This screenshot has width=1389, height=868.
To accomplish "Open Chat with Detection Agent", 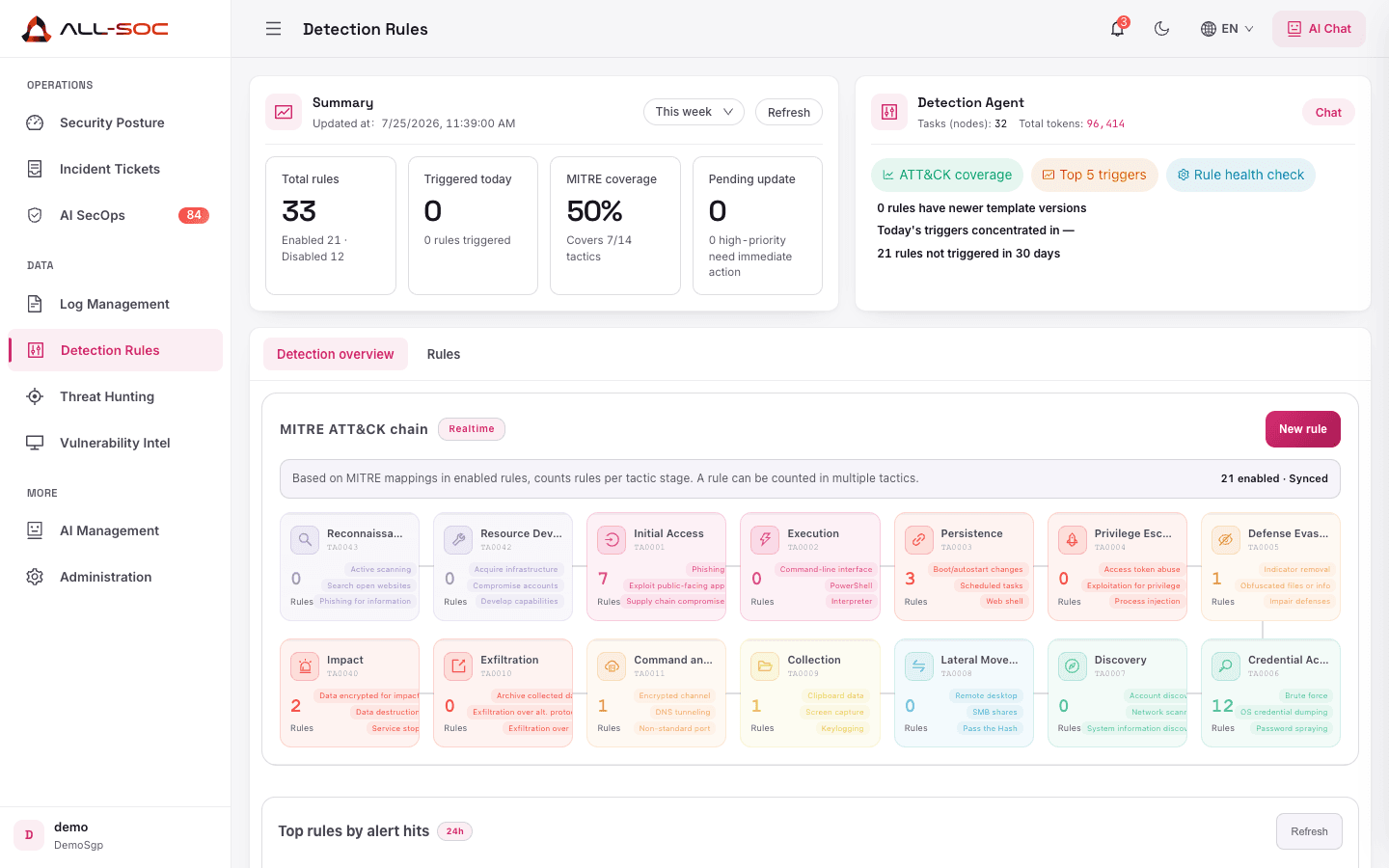I will (x=1328, y=112).
